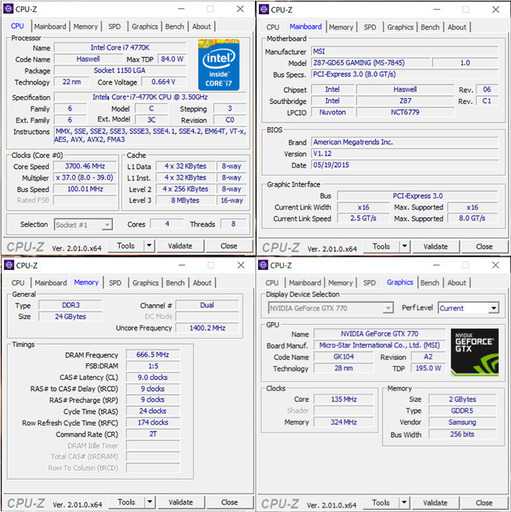Image resolution: width=511 pixels, height=512 pixels.
Task: Switch to Mainboard tab in the CPU tab window
Action: tap(50, 26)
